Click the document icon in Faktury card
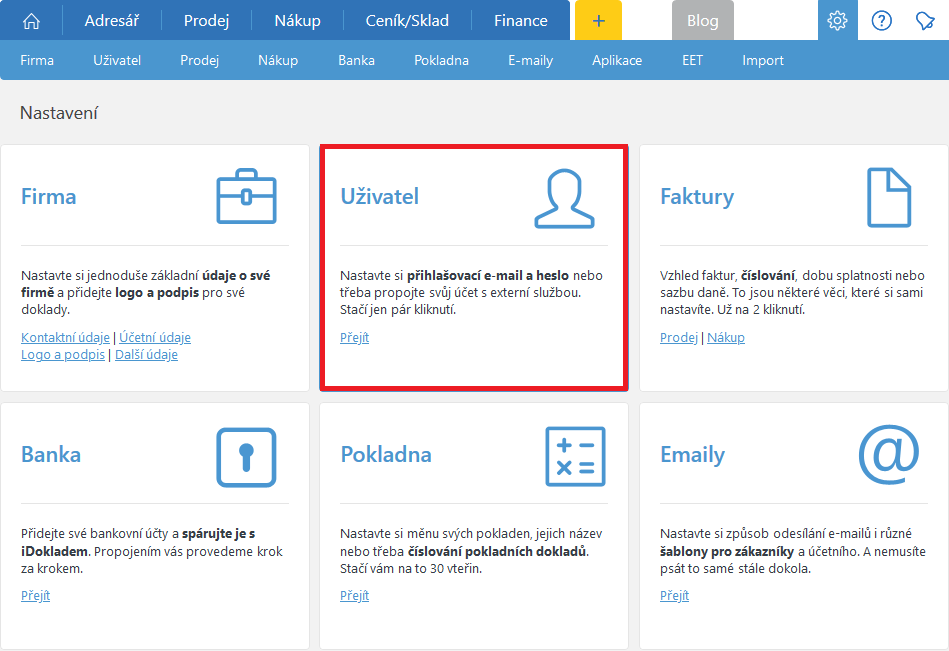This screenshot has height=651, width=949. pyautogui.click(x=888, y=196)
